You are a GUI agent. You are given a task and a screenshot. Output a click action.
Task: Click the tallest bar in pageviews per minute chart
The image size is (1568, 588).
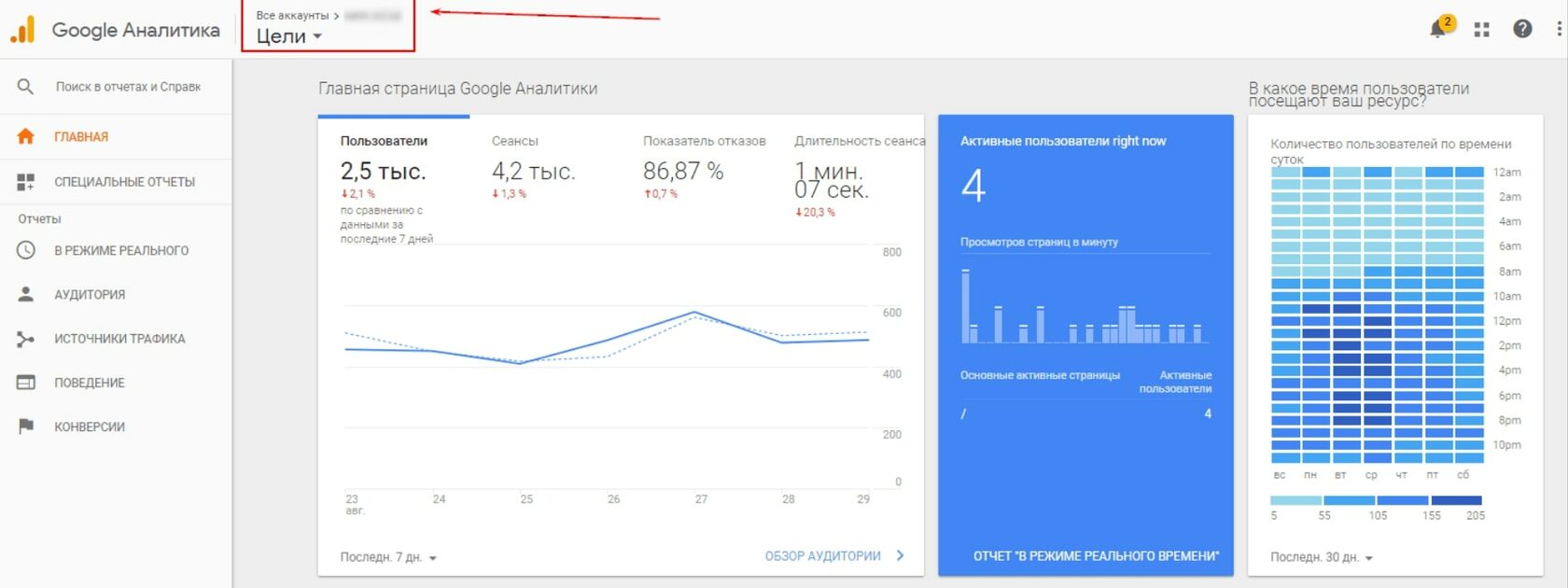point(965,306)
